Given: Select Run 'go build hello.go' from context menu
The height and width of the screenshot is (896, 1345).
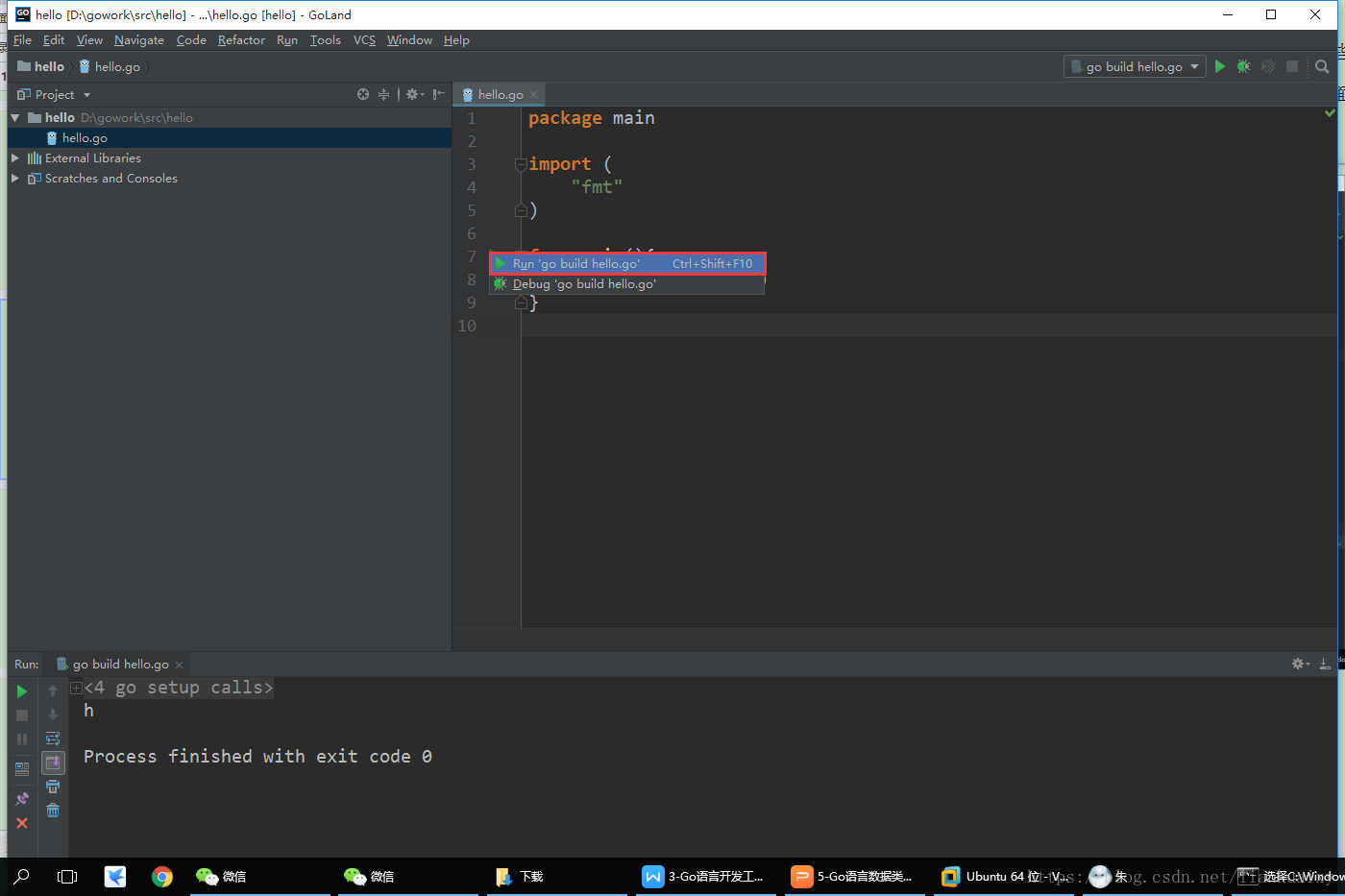Looking at the screenshot, I should coord(627,263).
